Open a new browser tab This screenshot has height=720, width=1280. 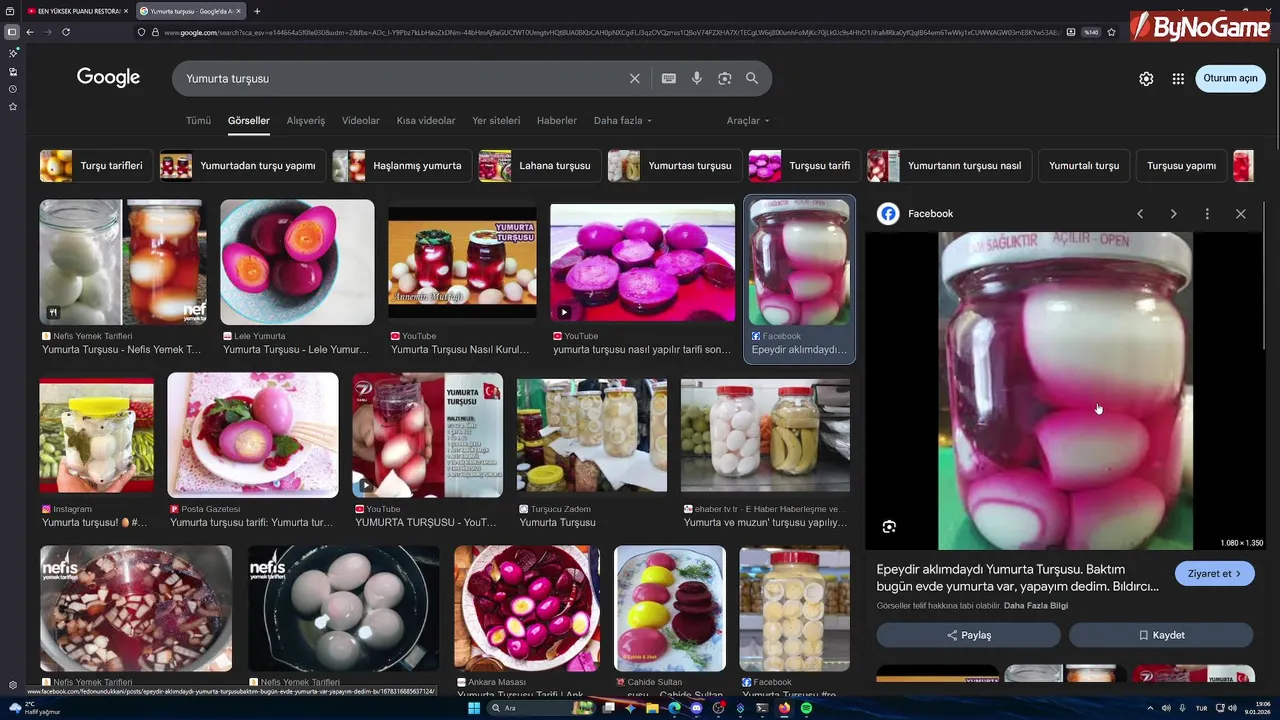(257, 11)
